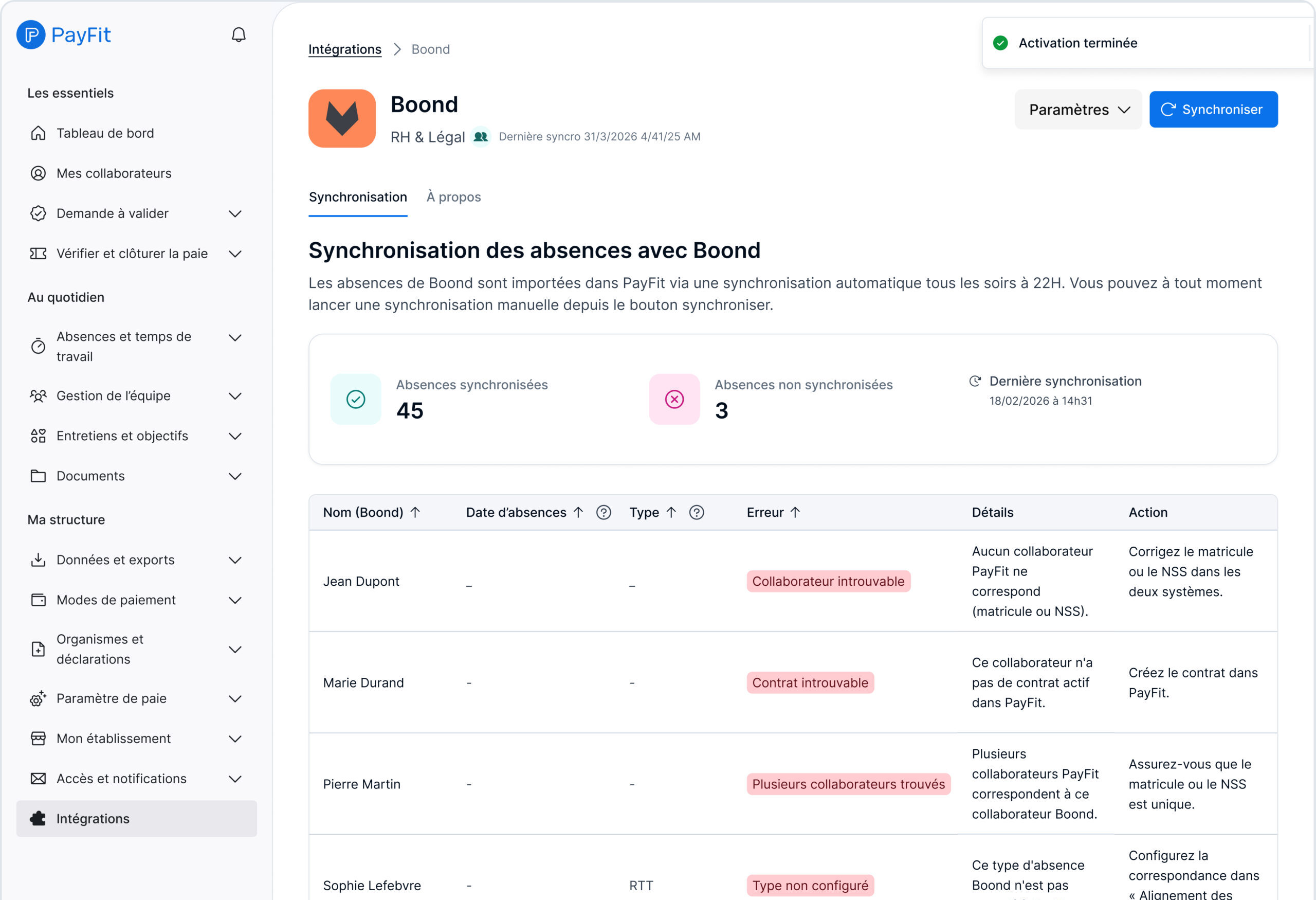Image resolution: width=1316 pixels, height=900 pixels.
Task: Open Tableau de bord menu item
Action: [136, 133]
